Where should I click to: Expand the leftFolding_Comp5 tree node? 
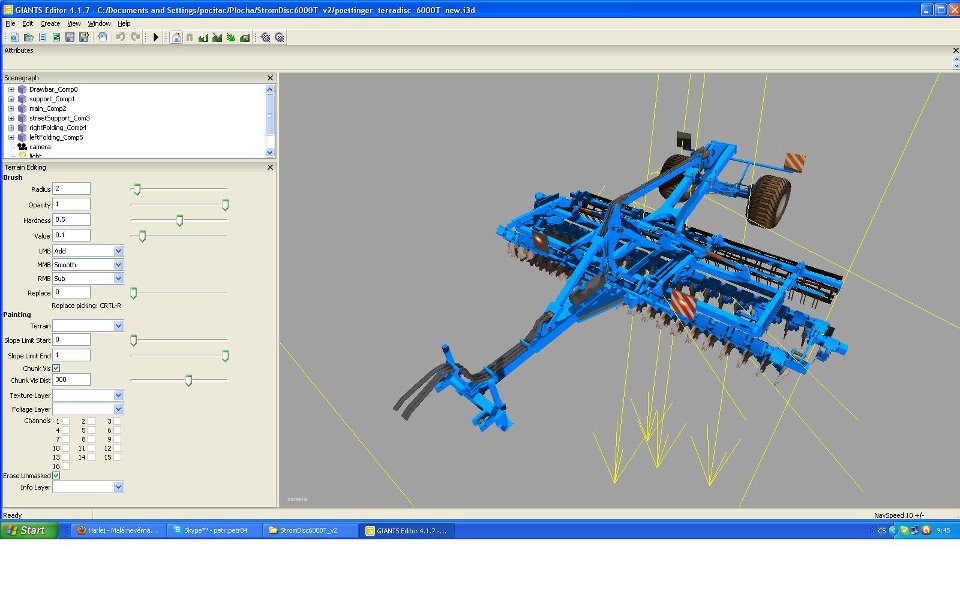pos(11,137)
